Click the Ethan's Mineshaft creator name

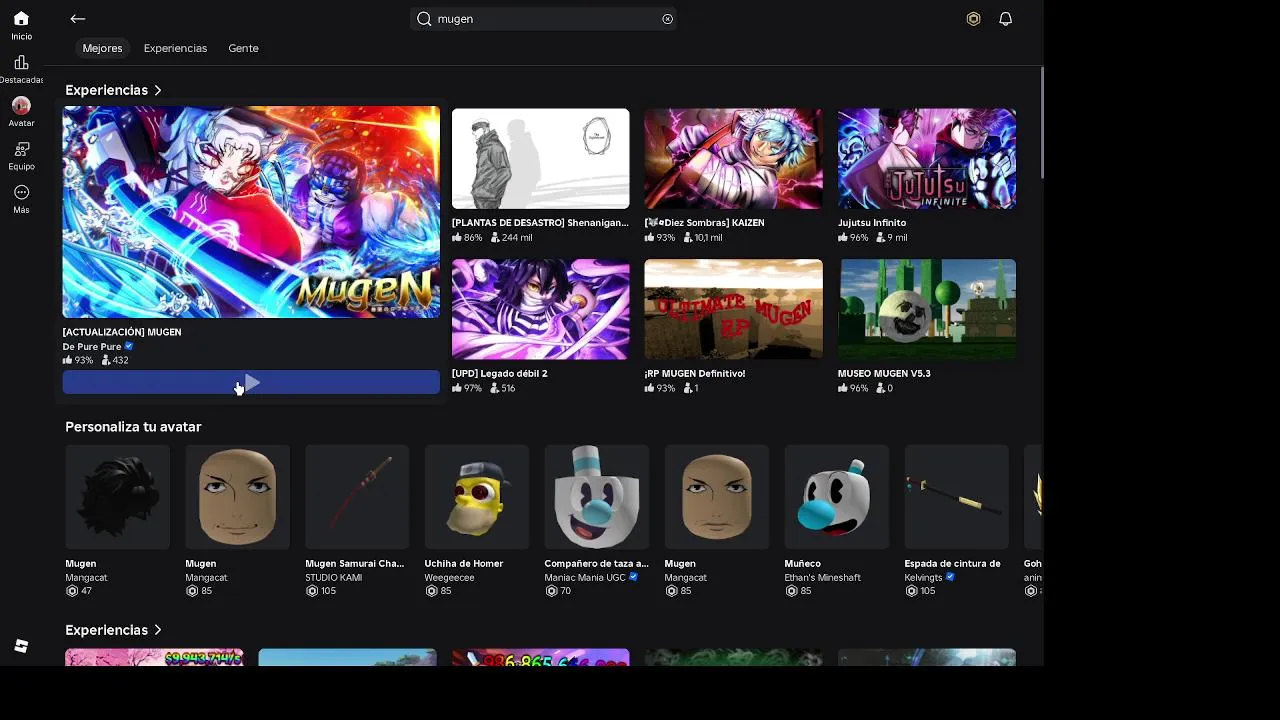coord(822,577)
